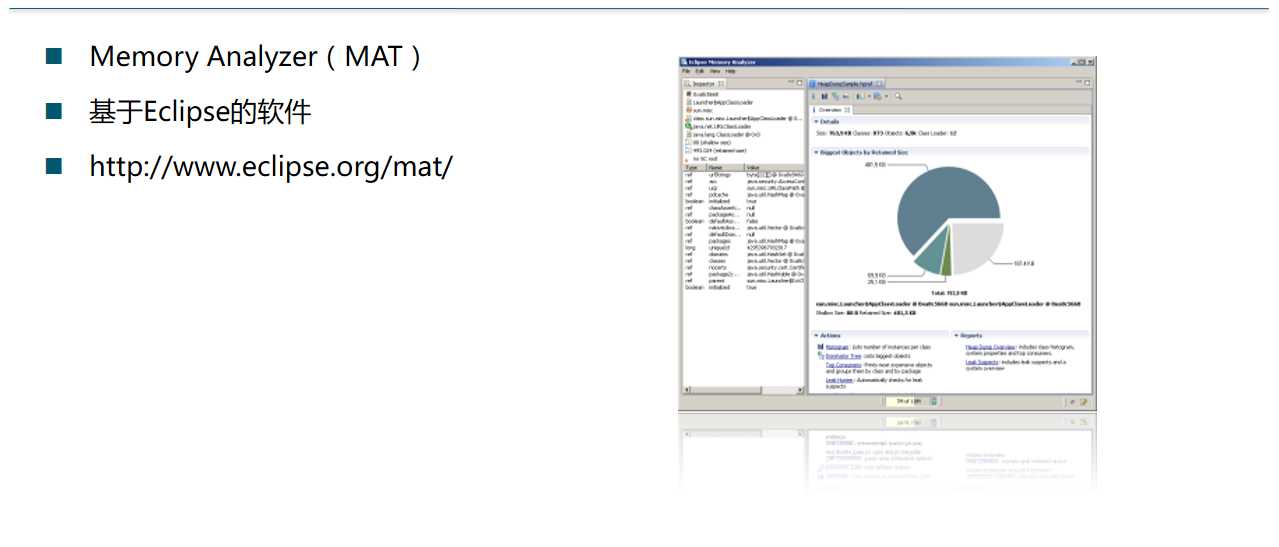The image size is (1279, 547).
Task: Minimize the Inspector view panel
Action: pyautogui.click(x=791, y=83)
